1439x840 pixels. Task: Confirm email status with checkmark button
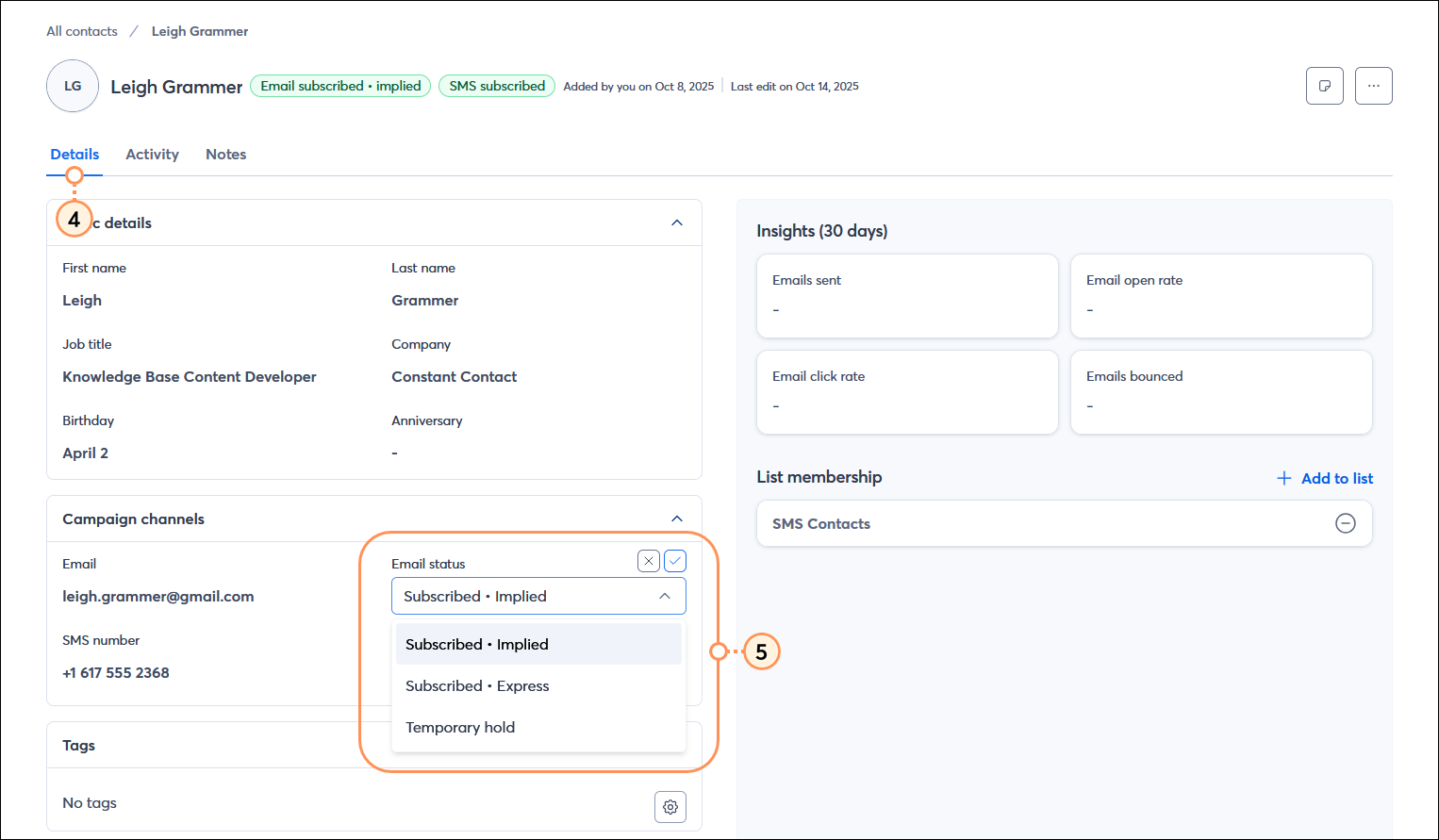pyautogui.click(x=675, y=561)
